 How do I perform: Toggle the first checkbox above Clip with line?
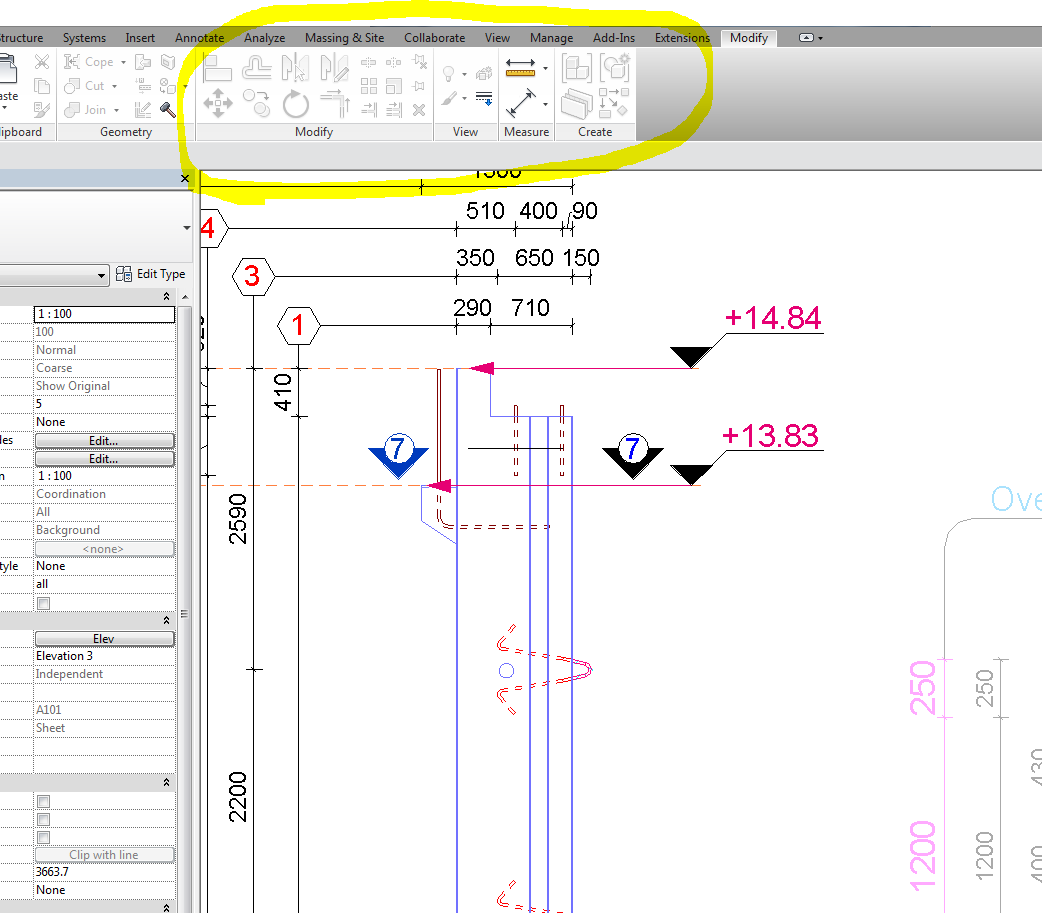(x=44, y=801)
